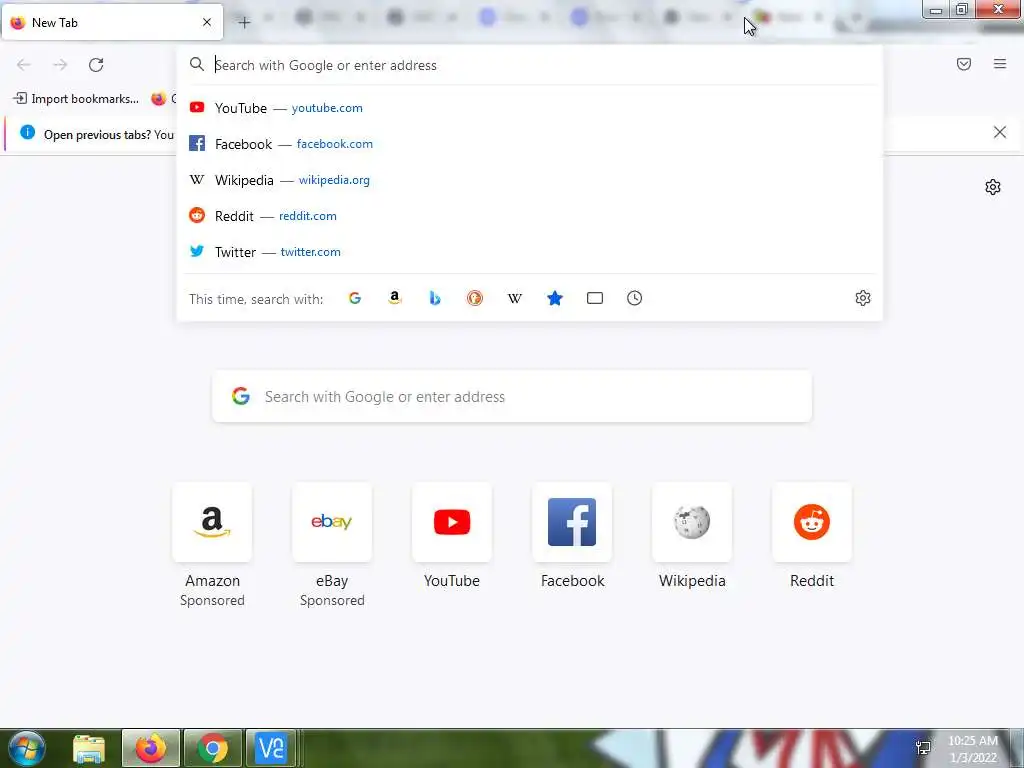The height and width of the screenshot is (768, 1024).
Task: Open a new tab with plus button
Action: [244, 23]
